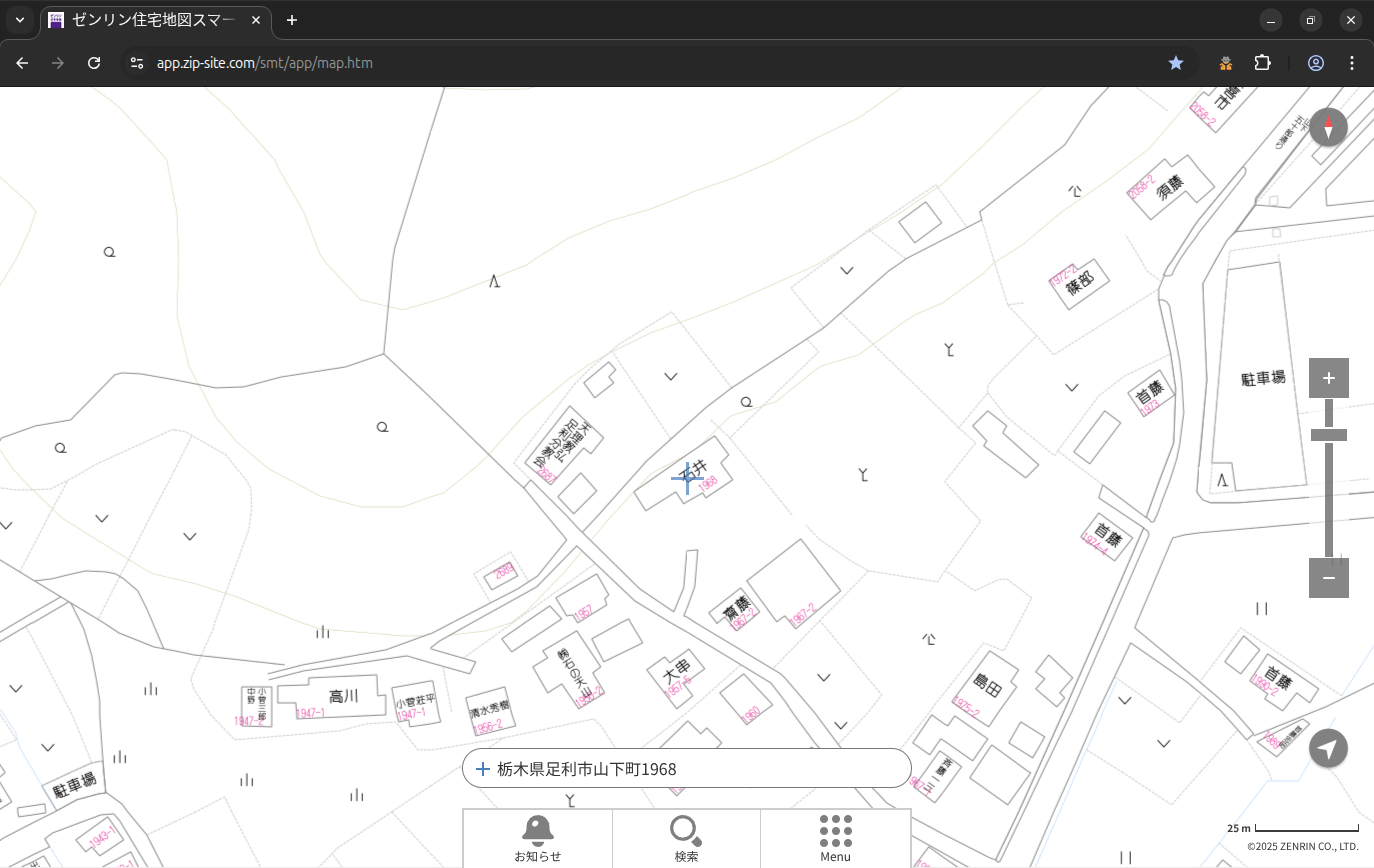Open a new browser tab
This screenshot has height=868, width=1374.
coord(292,20)
